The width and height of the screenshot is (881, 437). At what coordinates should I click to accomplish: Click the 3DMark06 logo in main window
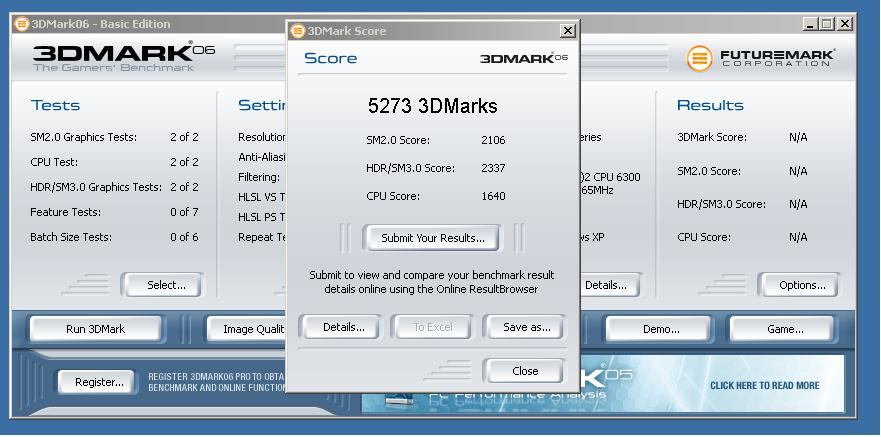click(124, 57)
